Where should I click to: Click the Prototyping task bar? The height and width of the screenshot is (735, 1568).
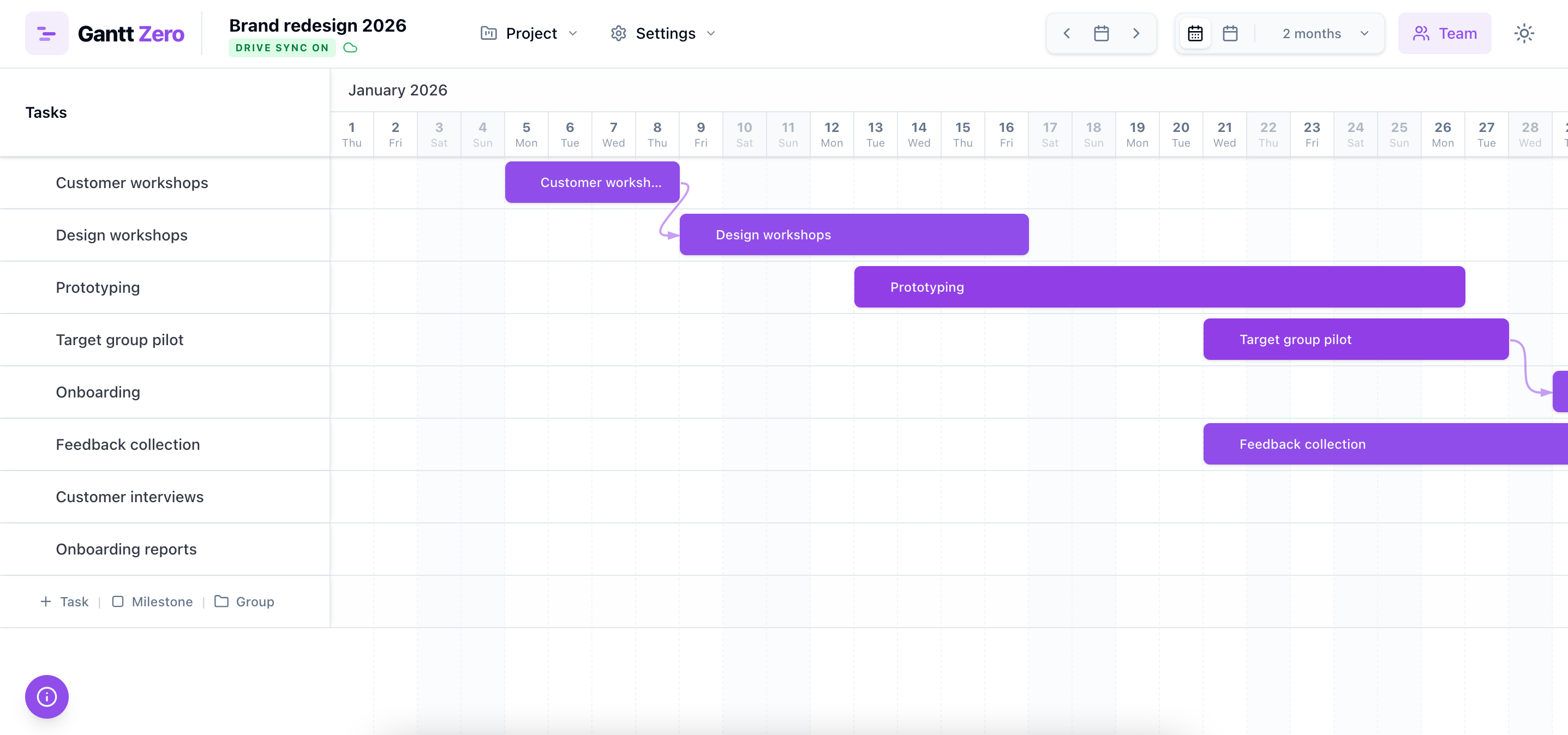[1157, 287]
